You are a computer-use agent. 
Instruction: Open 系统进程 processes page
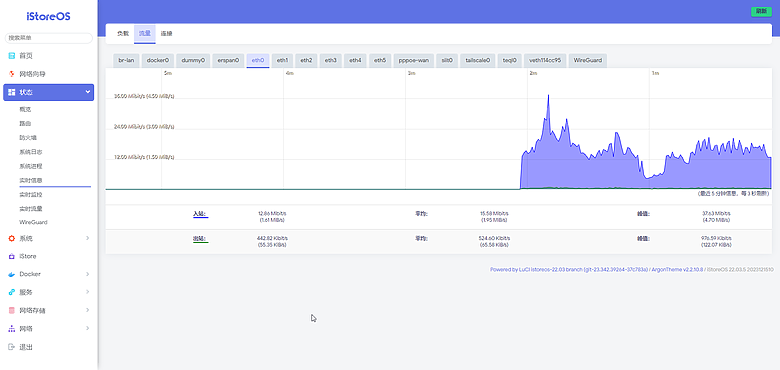[x=31, y=166]
